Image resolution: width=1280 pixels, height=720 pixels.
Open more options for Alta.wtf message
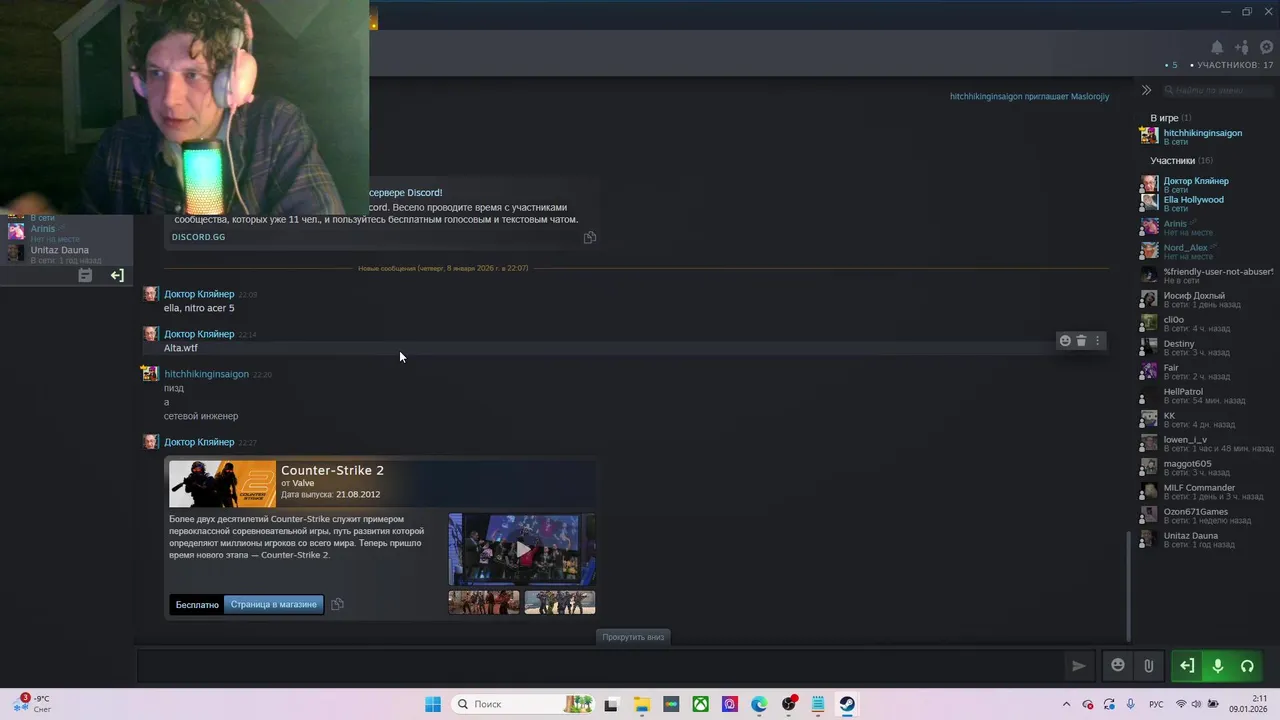(x=1097, y=341)
